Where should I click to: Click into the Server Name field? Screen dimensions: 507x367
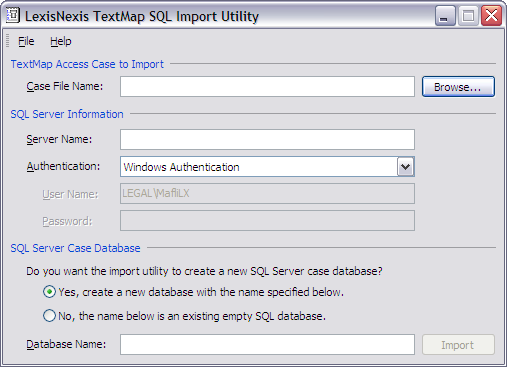(267, 139)
